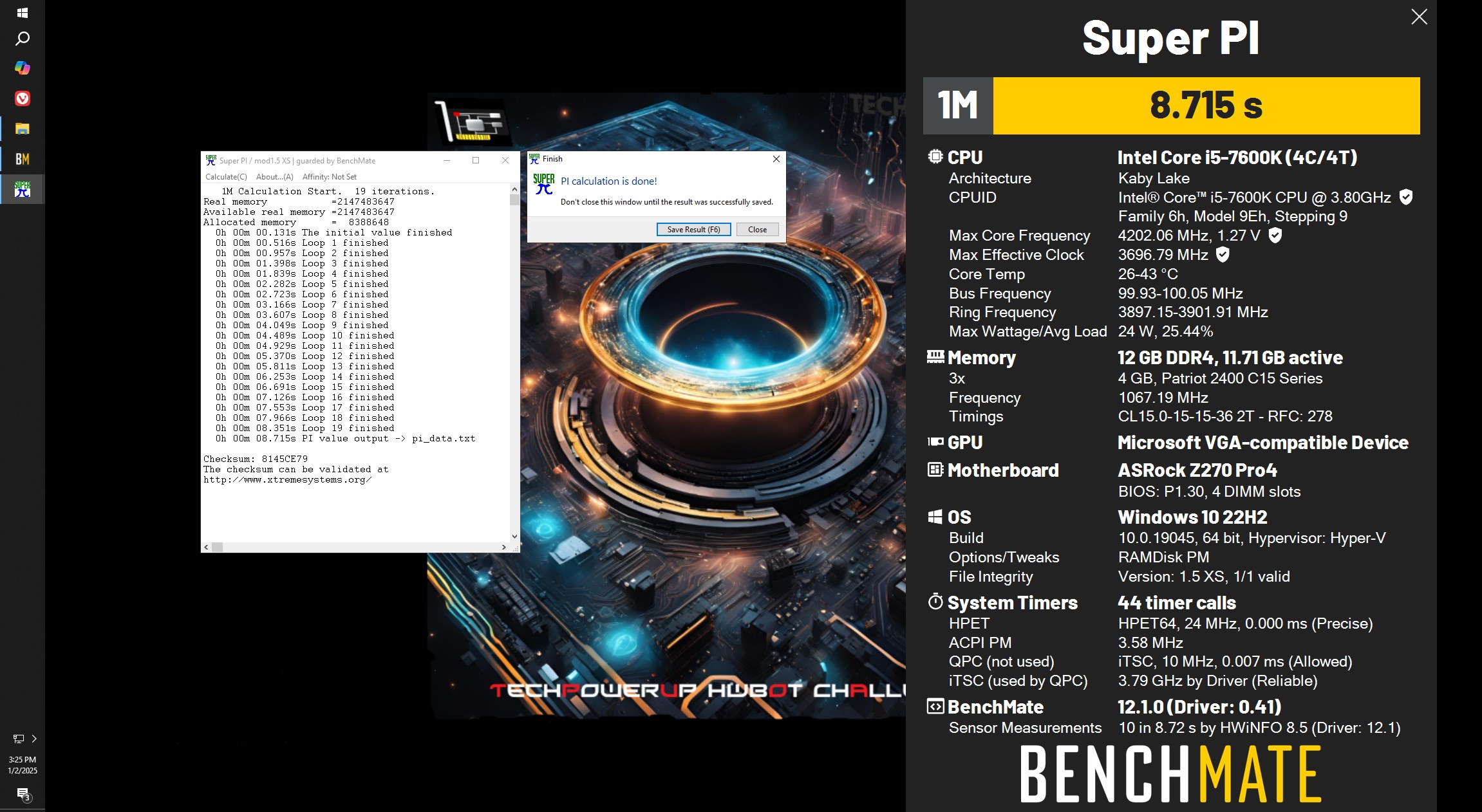Open the notification center icon
This screenshot has width=1482, height=812.
[x=24, y=795]
